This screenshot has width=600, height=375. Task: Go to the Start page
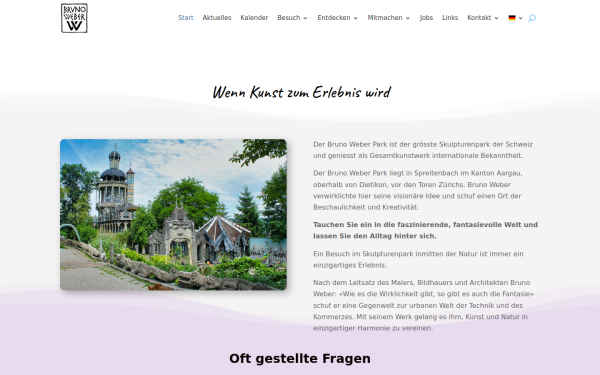(186, 18)
